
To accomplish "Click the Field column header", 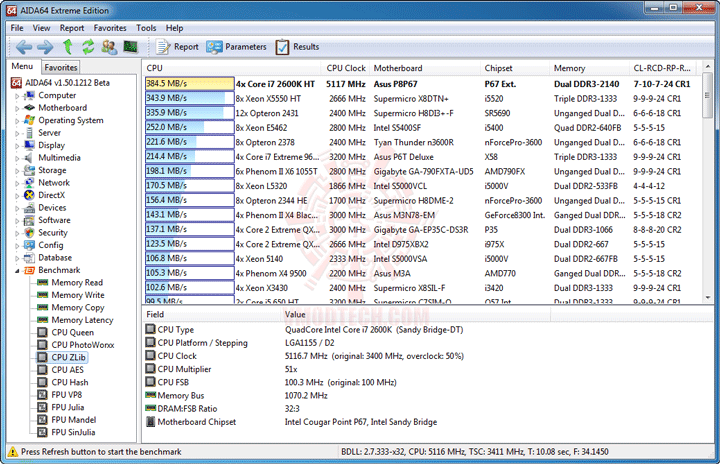I will pyautogui.click(x=211, y=314).
